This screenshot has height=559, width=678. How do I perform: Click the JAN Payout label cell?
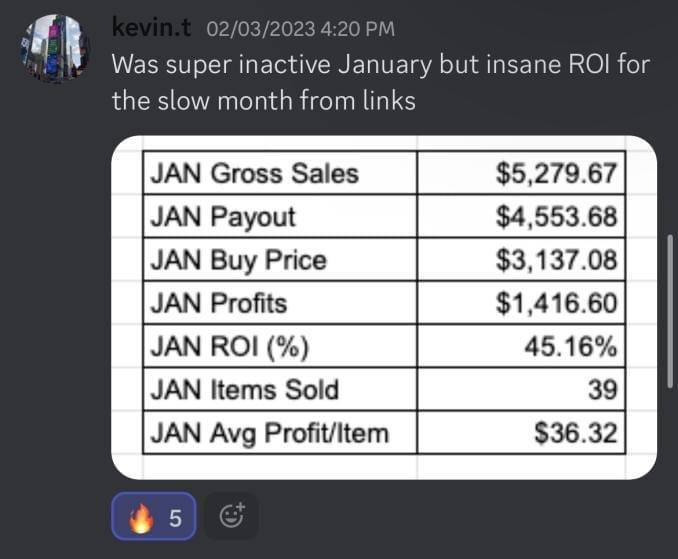tap(223, 216)
